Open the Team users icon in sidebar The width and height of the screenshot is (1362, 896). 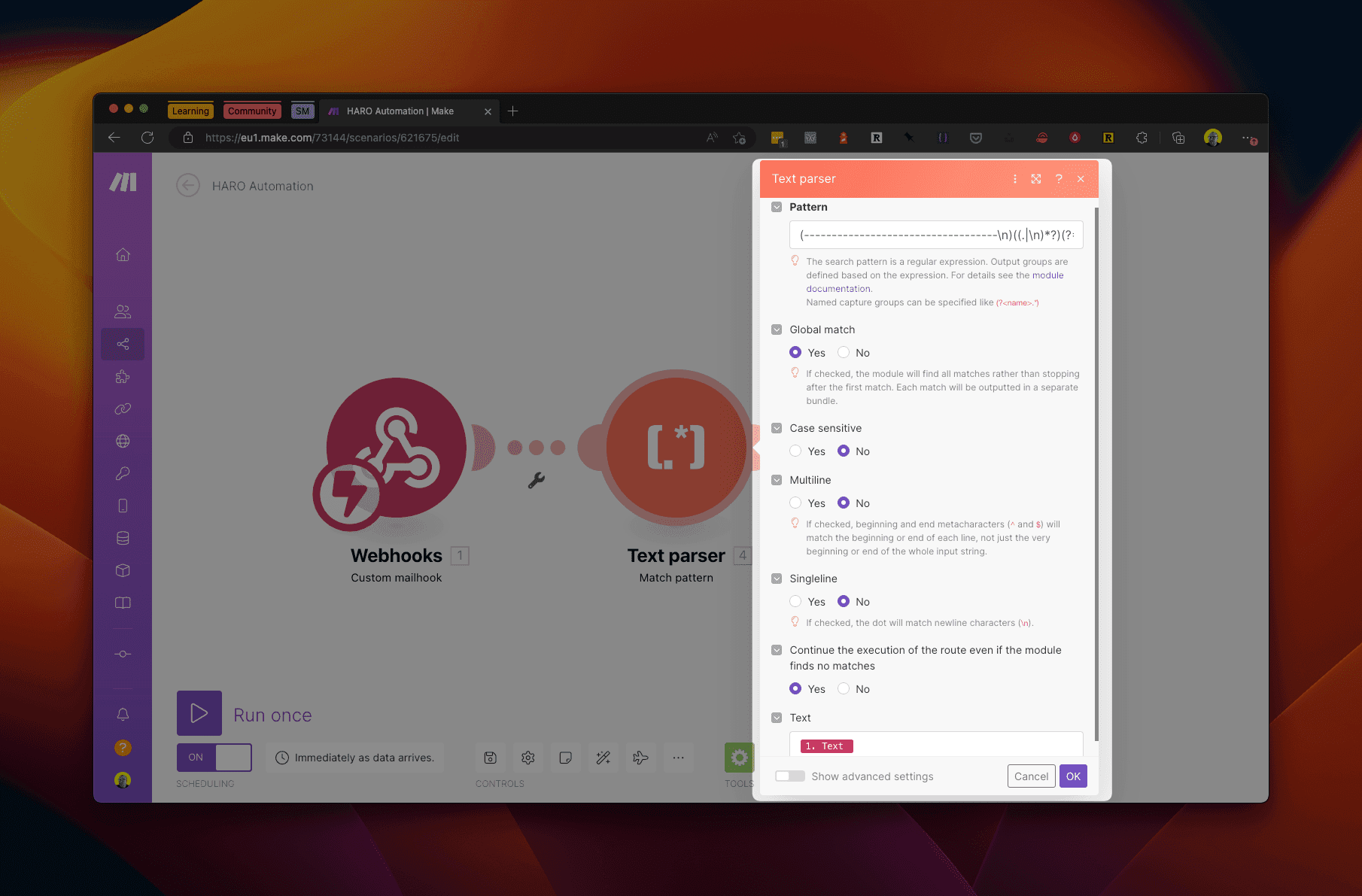[123, 311]
